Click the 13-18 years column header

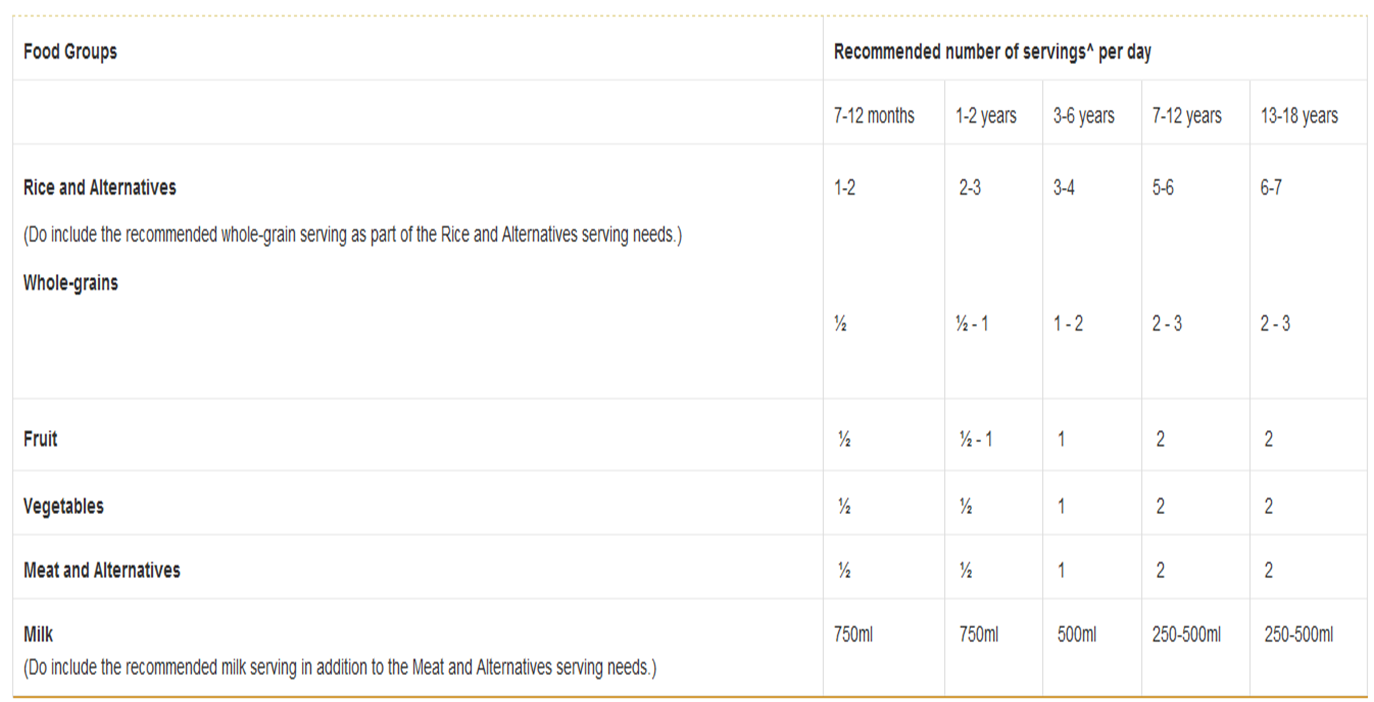tap(1299, 116)
